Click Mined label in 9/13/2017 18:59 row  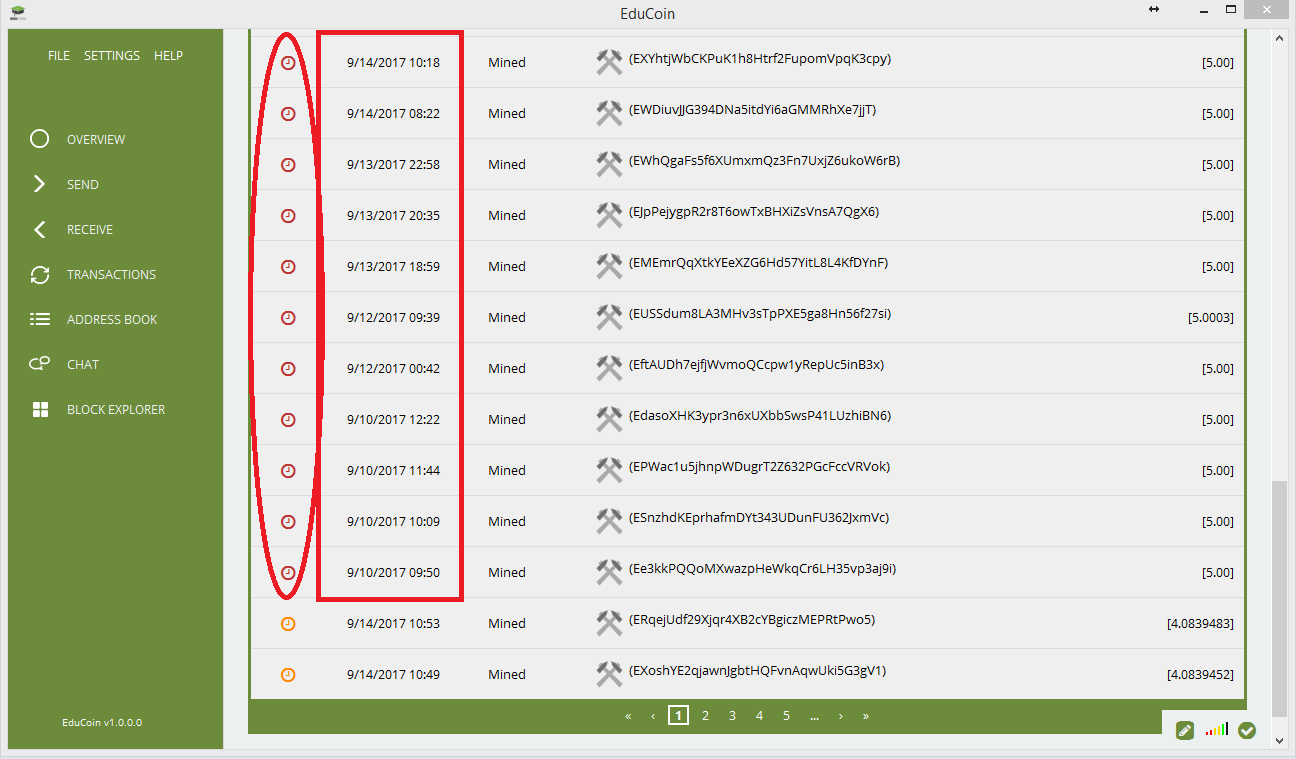[x=507, y=266]
